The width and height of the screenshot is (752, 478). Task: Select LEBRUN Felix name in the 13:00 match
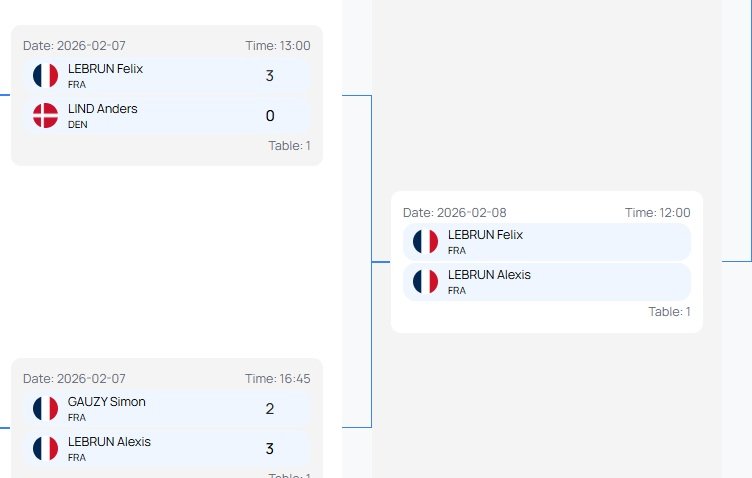[106, 69]
